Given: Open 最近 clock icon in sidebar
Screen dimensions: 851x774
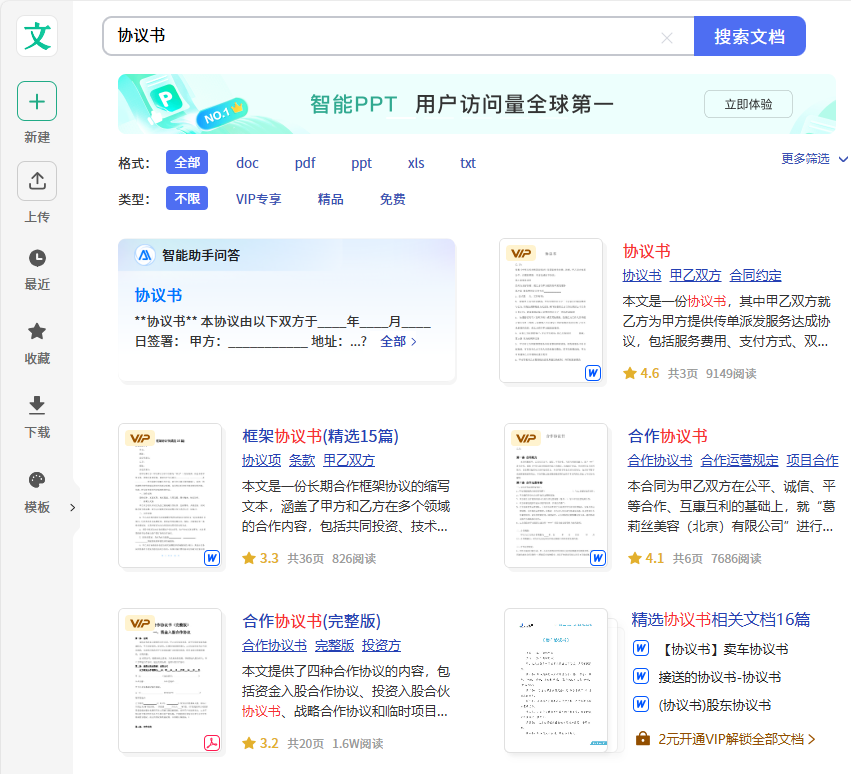Looking at the screenshot, I should pyautogui.click(x=37, y=258).
